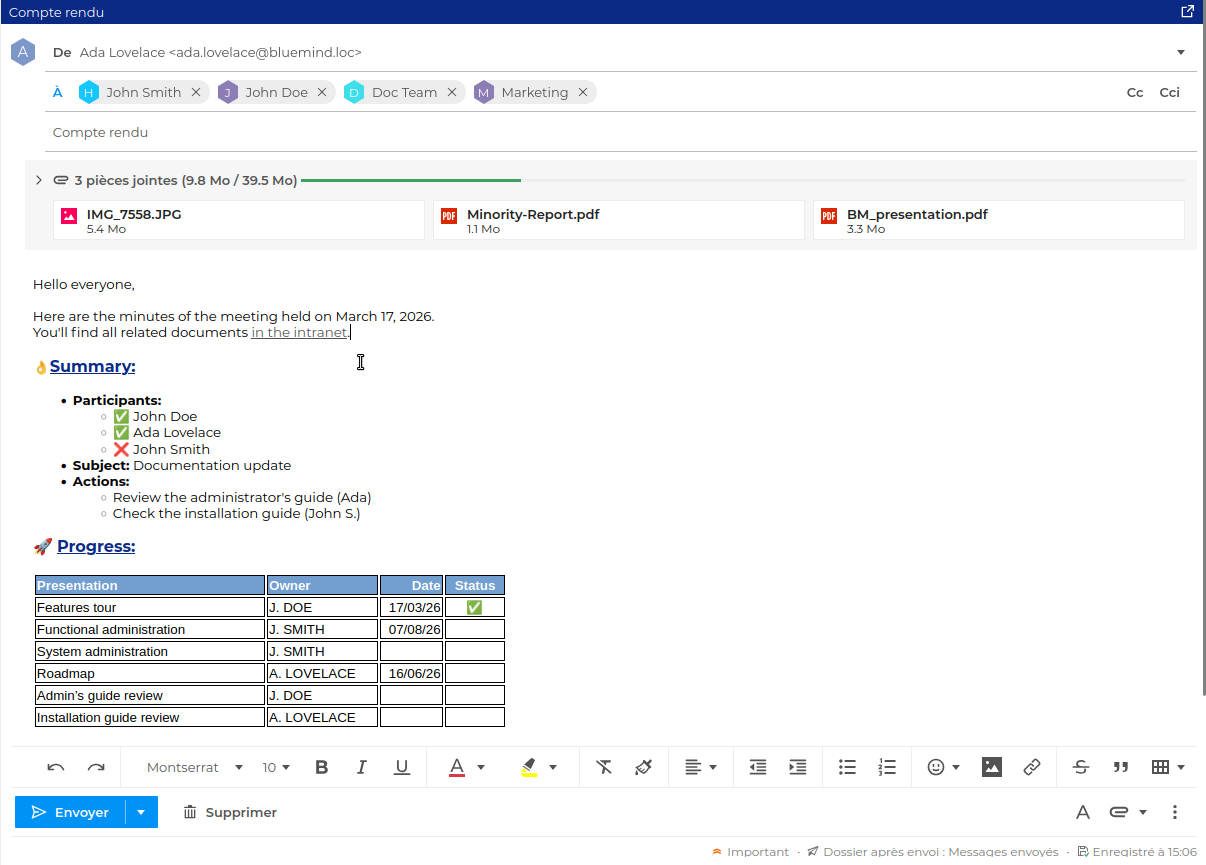Remove John Doe from recipients

(322, 92)
